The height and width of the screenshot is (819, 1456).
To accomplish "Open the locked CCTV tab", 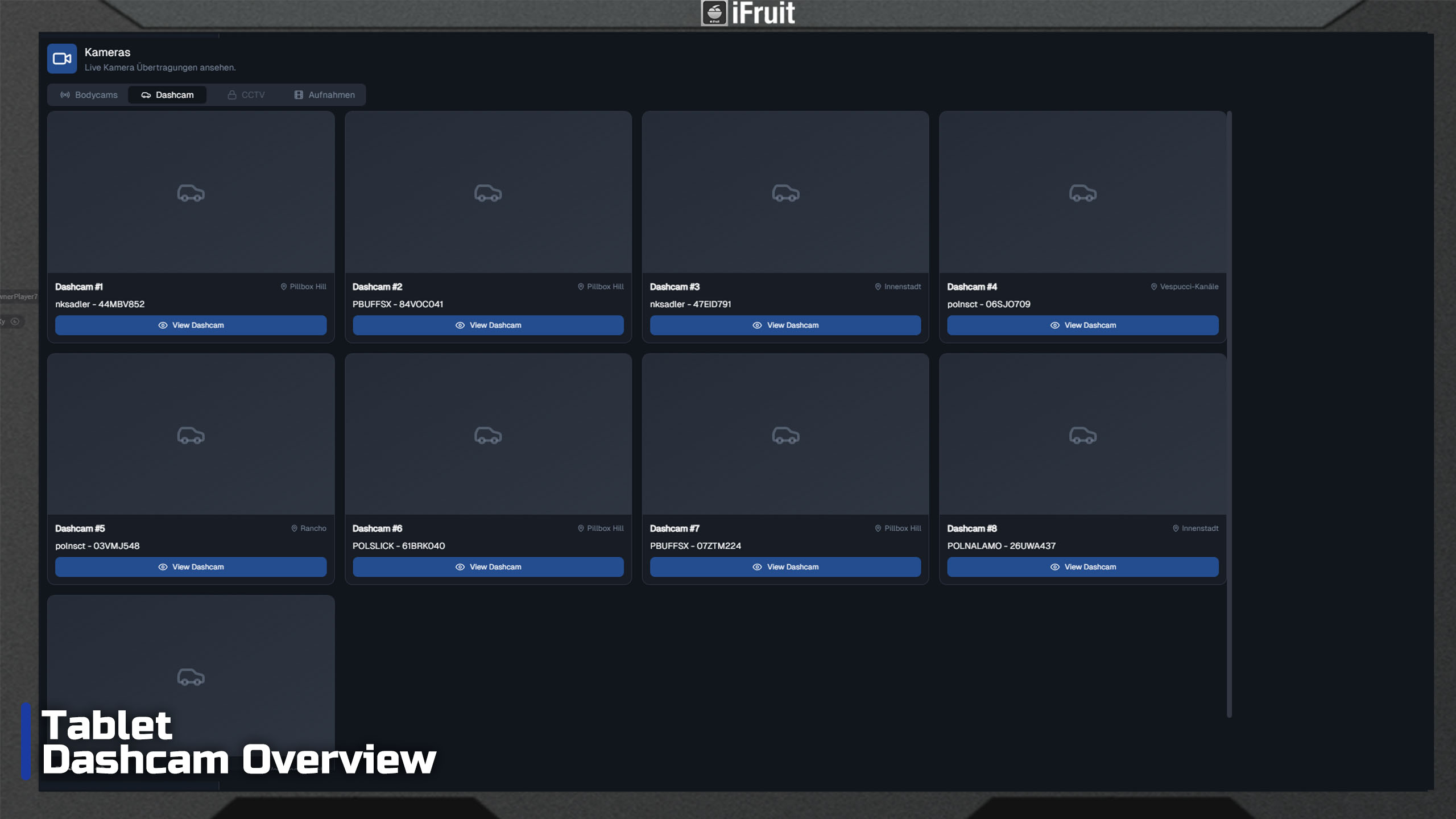I will [246, 95].
